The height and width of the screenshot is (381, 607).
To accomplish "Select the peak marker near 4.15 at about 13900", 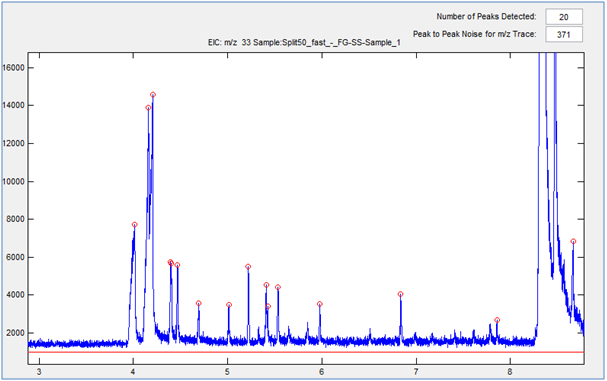I will coord(148,108).
